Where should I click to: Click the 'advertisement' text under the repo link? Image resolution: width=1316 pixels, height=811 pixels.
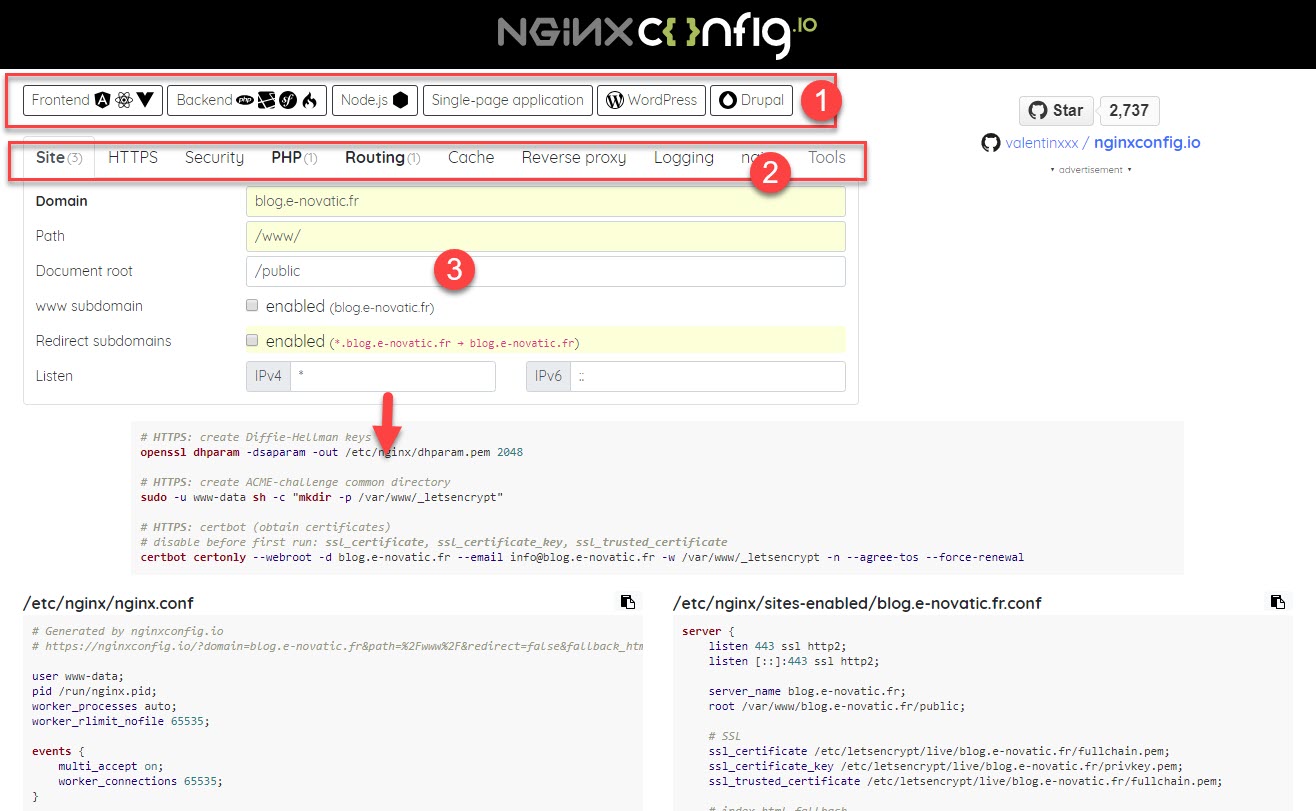click(1091, 170)
